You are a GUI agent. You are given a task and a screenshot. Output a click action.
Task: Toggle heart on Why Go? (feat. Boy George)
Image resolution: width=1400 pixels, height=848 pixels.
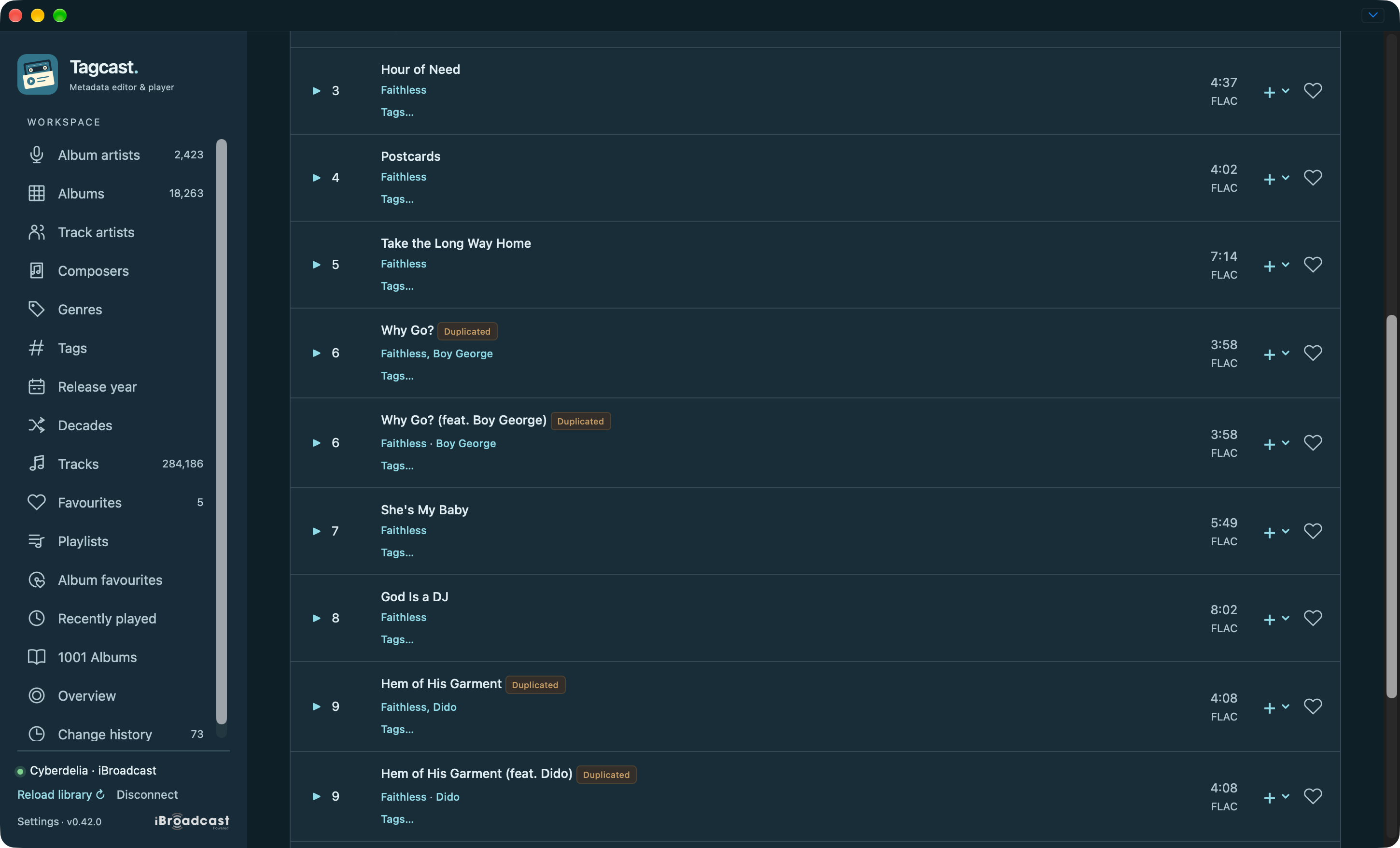tap(1313, 443)
